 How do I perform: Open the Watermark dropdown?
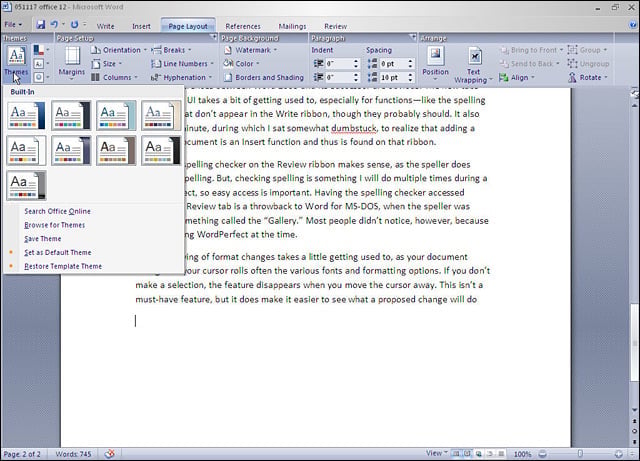pyautogui.click(x=250, y=50)
